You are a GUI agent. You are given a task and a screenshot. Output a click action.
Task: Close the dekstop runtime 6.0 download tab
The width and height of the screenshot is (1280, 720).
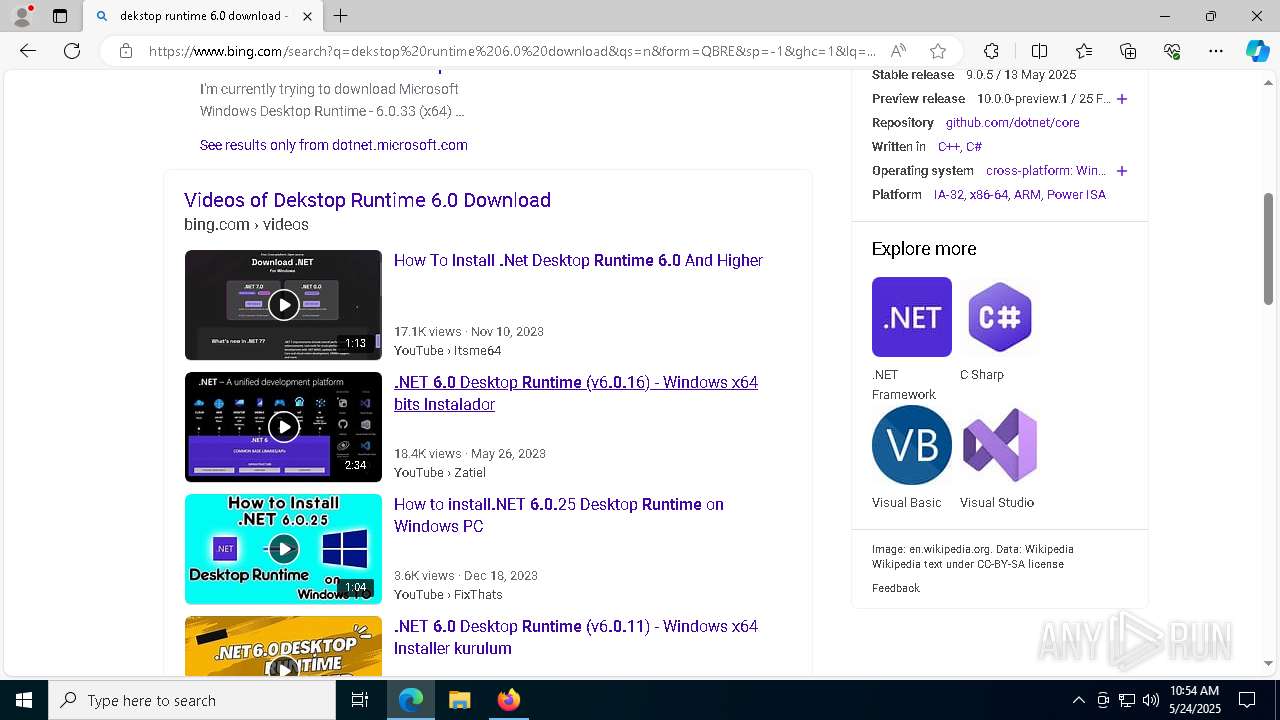(307, 16)
